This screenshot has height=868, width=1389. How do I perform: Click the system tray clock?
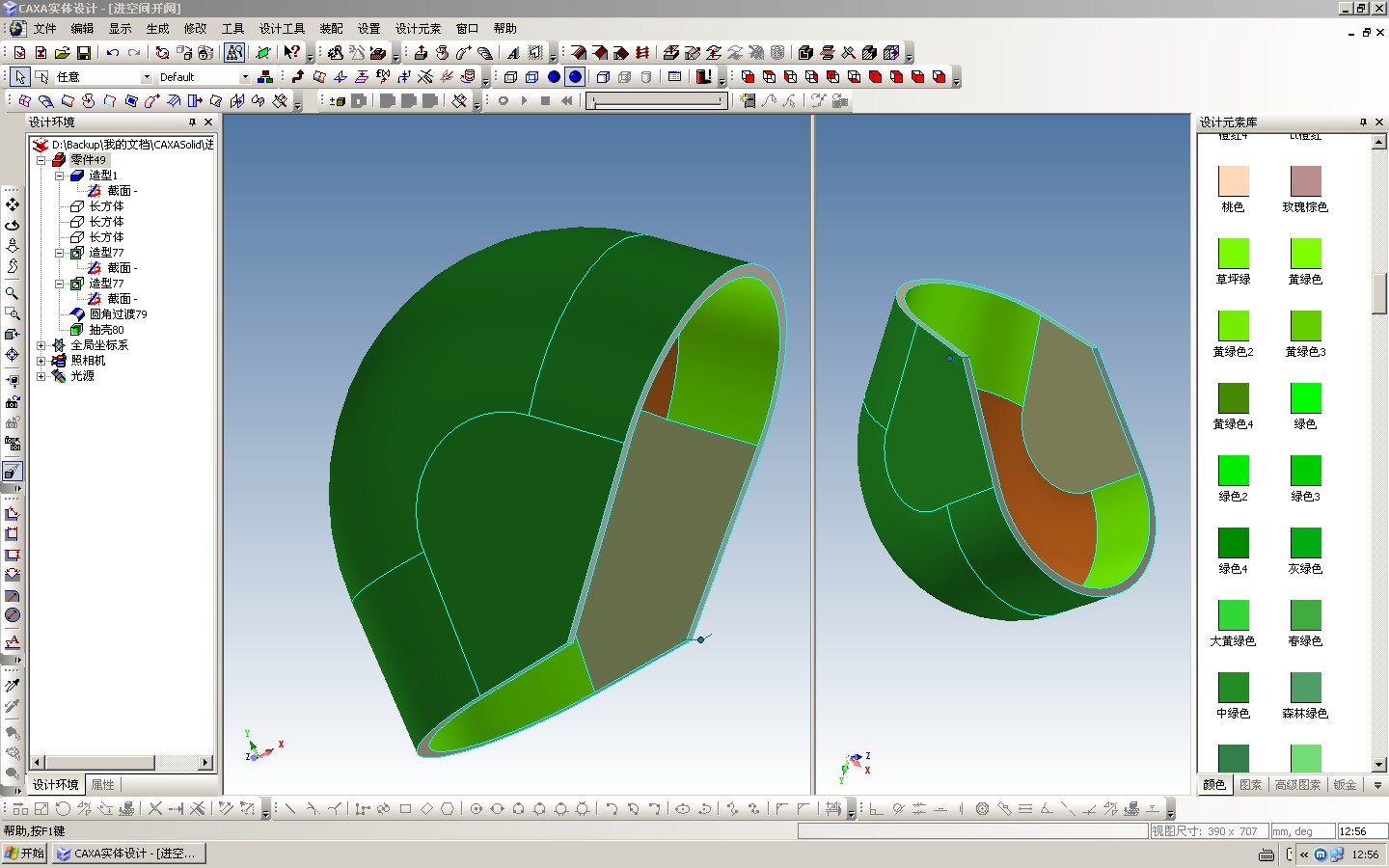pyautogui.click(x=1365, y=854)
